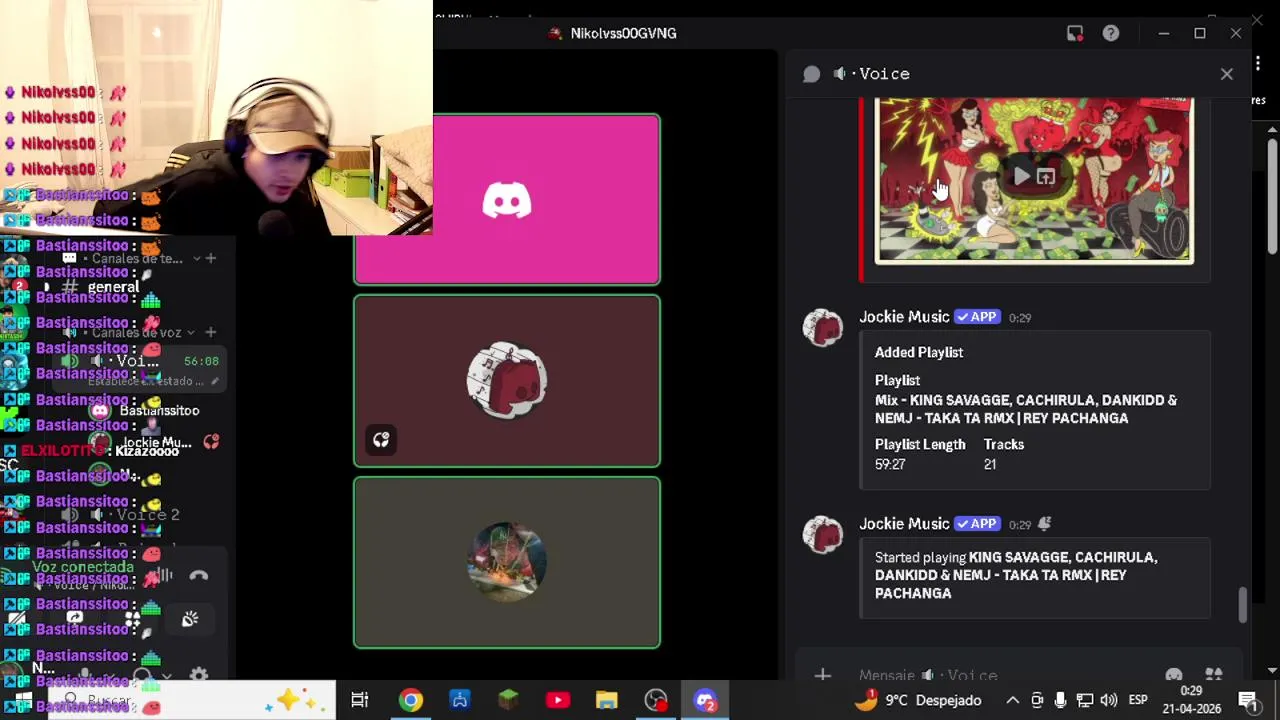Screen dimensions: 1280x720
Task: Open the Discord inbox icon in title bar
Action: coord(1075,33)
